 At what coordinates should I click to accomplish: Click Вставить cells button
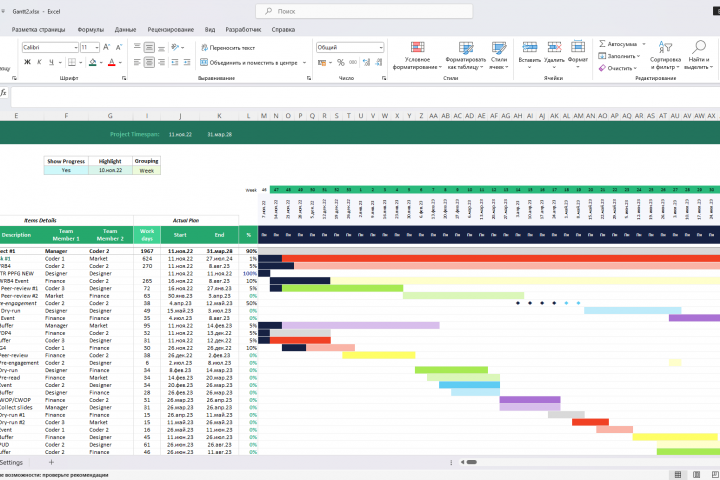[529, 56]
